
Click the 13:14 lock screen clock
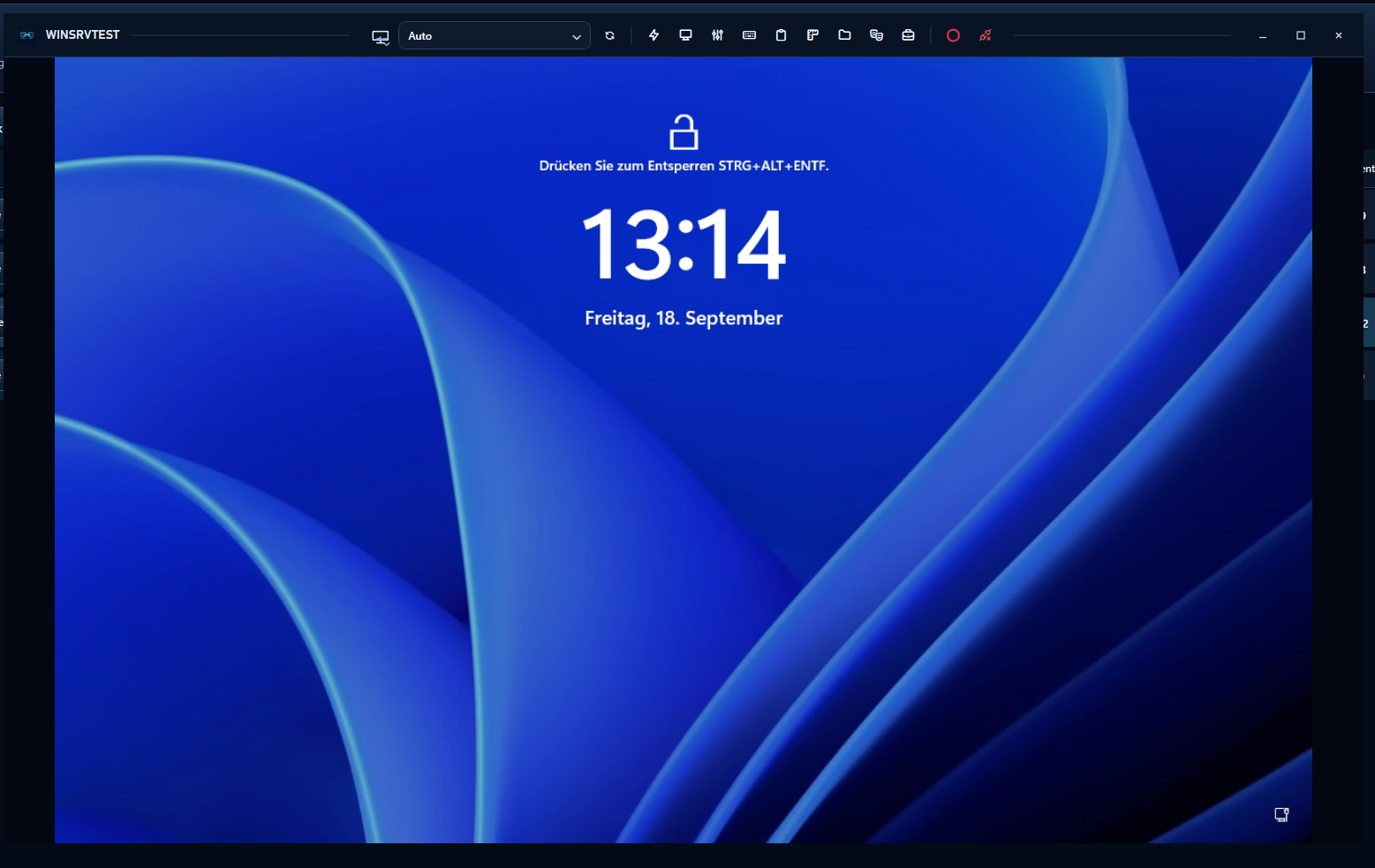(x=684, y=245)
